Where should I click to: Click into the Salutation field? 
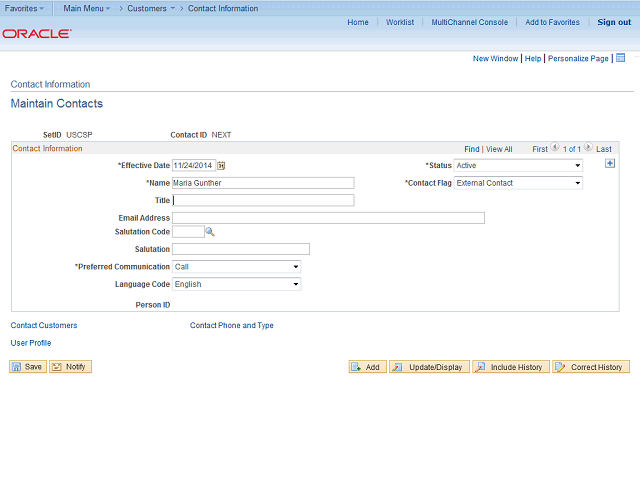coord(241,249)
